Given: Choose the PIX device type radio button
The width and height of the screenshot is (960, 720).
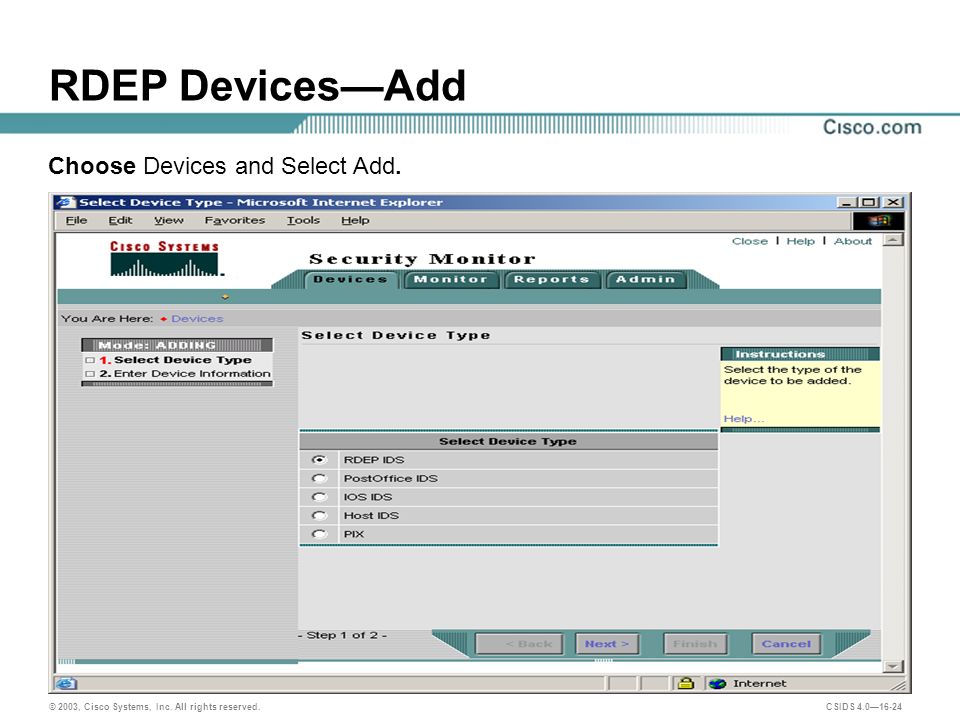Looking at the screenshot, I should (319, 534).
